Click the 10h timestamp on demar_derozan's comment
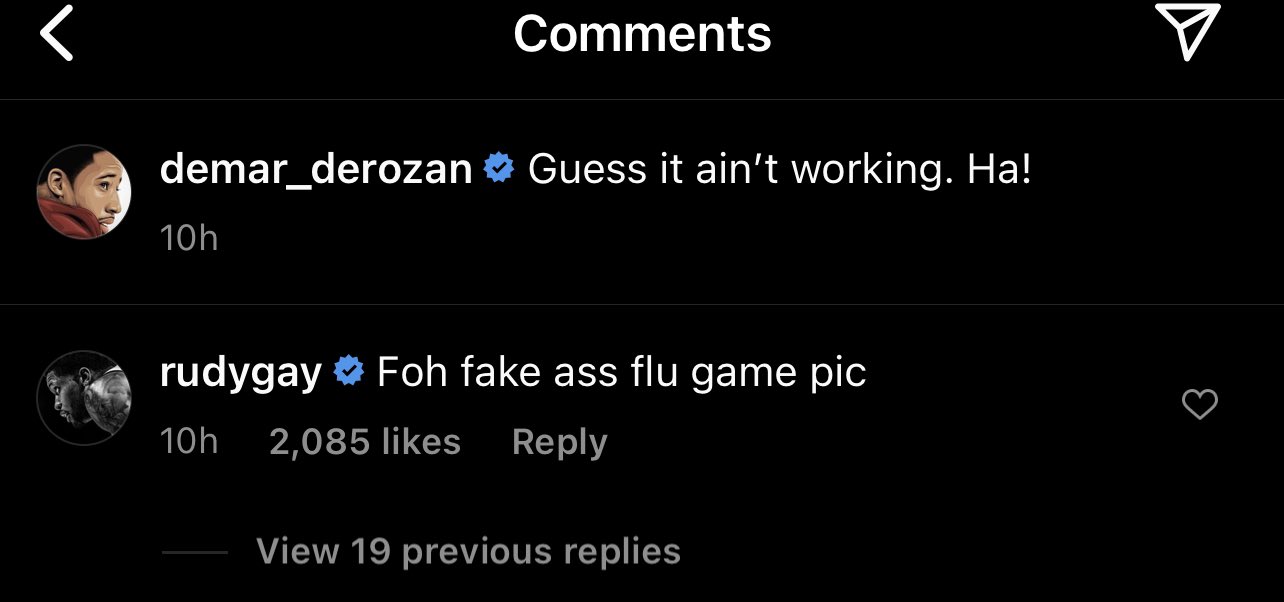The width and height of the screenshot is (1284, 602). [189, 237]
